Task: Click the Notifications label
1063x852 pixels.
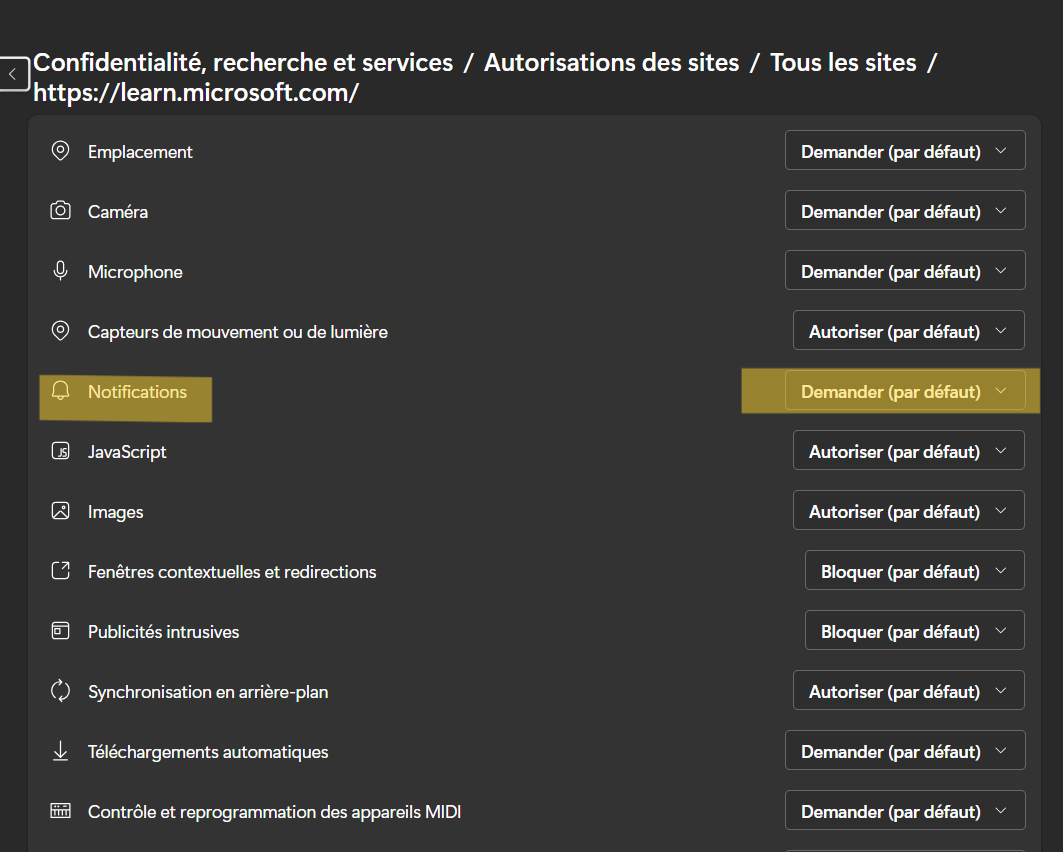Action: point(138,392)
